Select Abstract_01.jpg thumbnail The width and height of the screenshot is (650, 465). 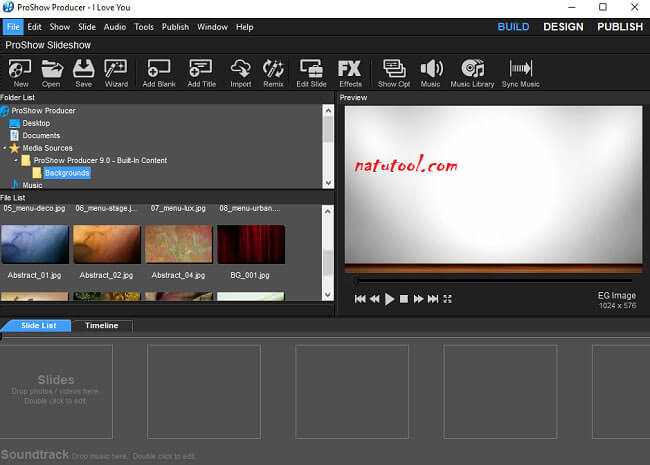click(x=35, y=244)
